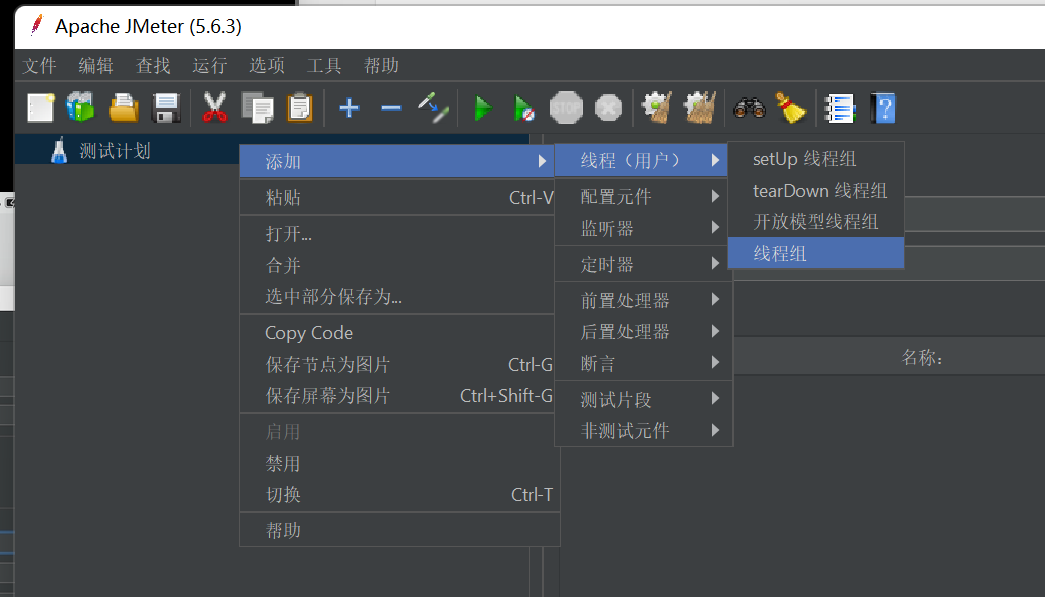Click the Paste clipboard icon
1045x597 pixels.
[300, 107]
